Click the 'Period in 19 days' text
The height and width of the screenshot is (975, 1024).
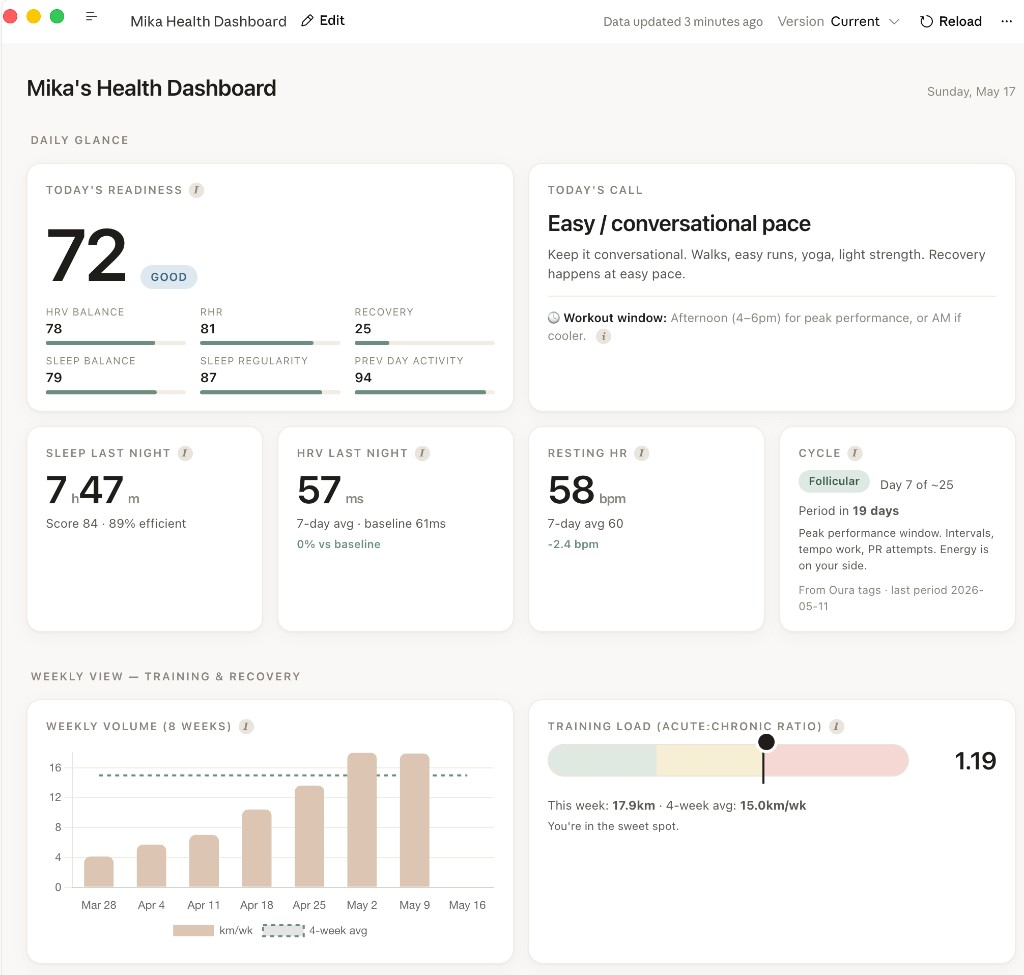pyautogui.click(x=848, y=511)
